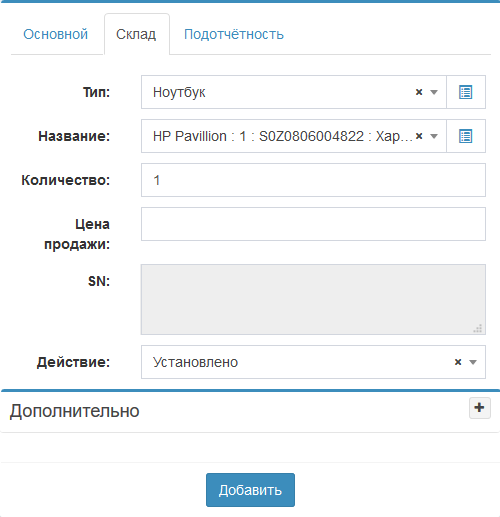
Task: Focus the Цена продажи input field
Action: (x=313, y=224)
